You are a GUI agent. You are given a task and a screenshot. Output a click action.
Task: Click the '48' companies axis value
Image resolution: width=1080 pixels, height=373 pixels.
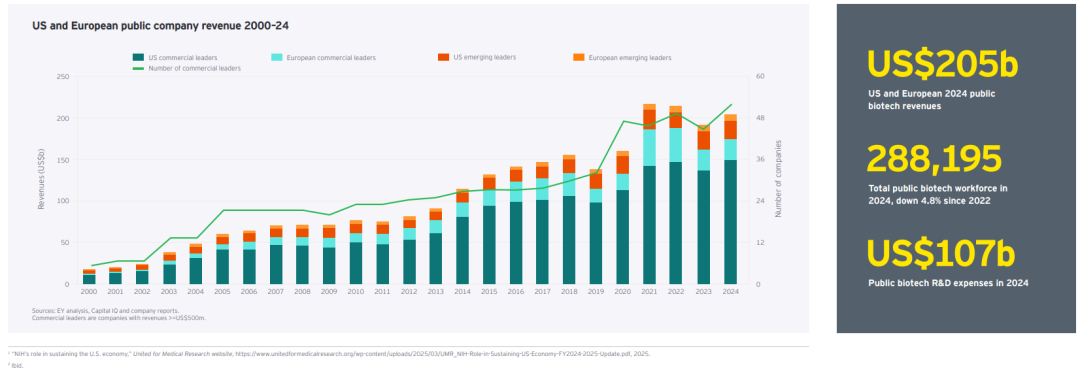tap(760, 118)
